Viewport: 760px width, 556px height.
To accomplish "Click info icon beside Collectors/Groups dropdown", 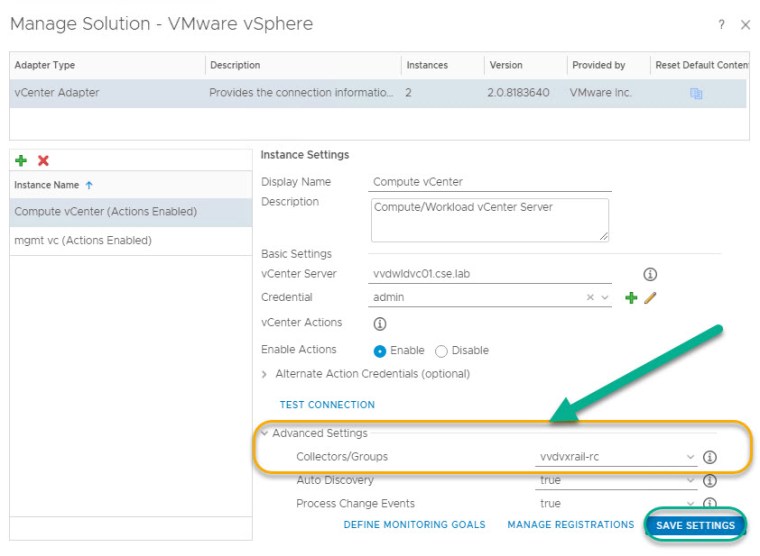I will click(x=710, y=457).
